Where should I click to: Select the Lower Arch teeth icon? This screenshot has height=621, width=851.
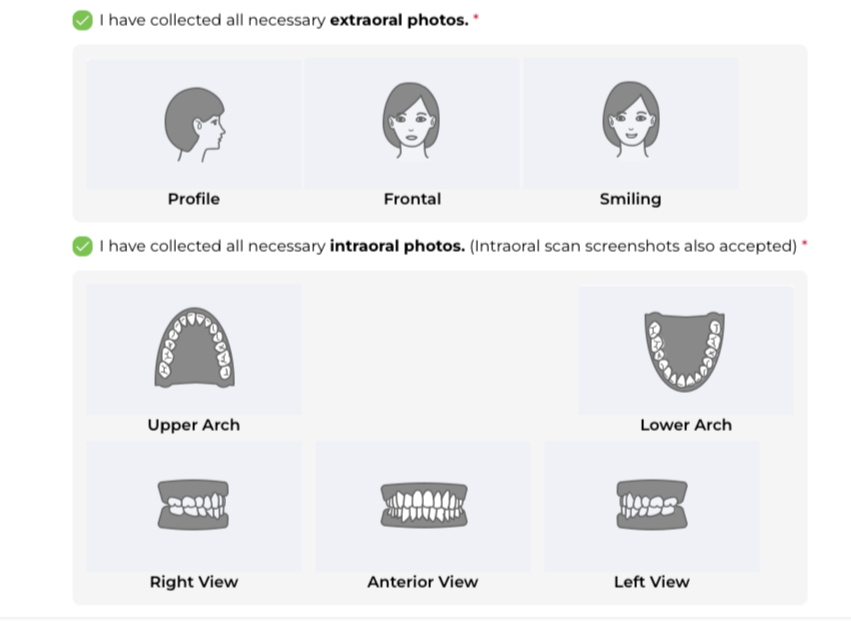685,352
